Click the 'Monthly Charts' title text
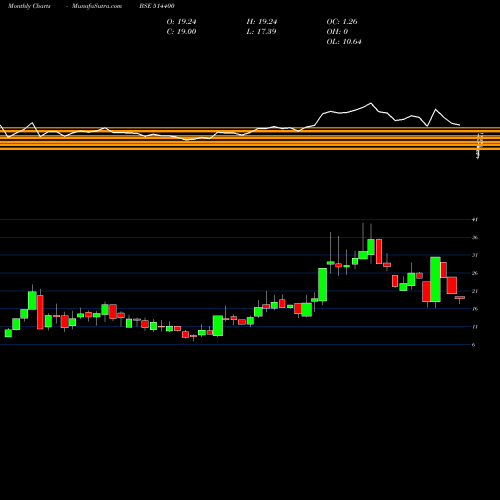 click(29, 6)
